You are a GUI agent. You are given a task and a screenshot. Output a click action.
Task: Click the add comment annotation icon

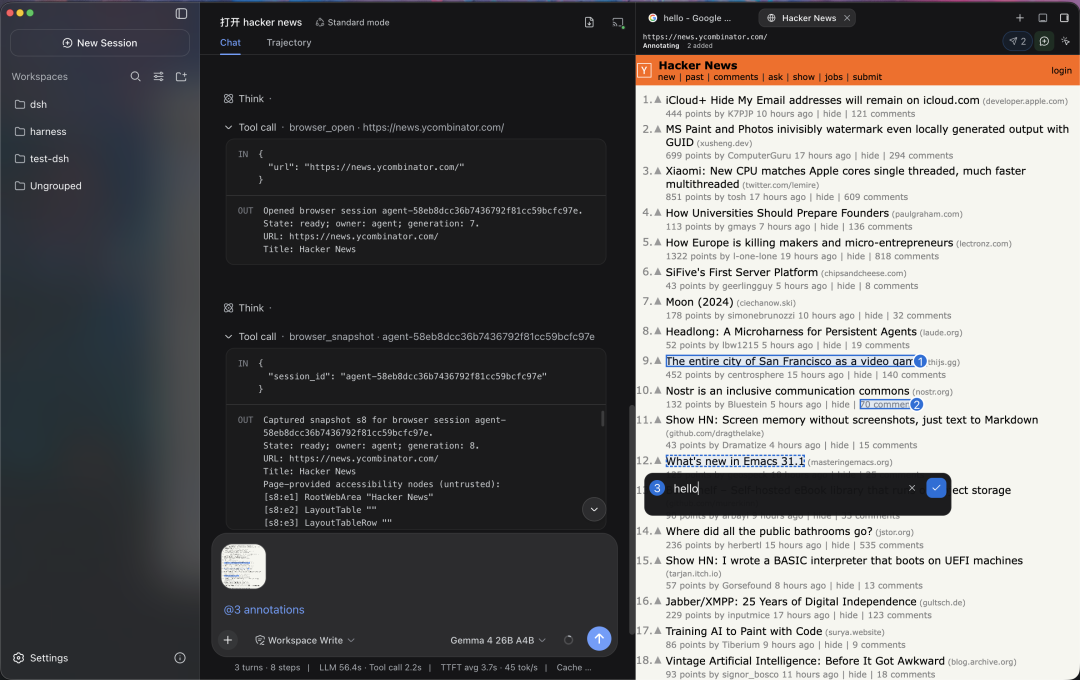1044,41
